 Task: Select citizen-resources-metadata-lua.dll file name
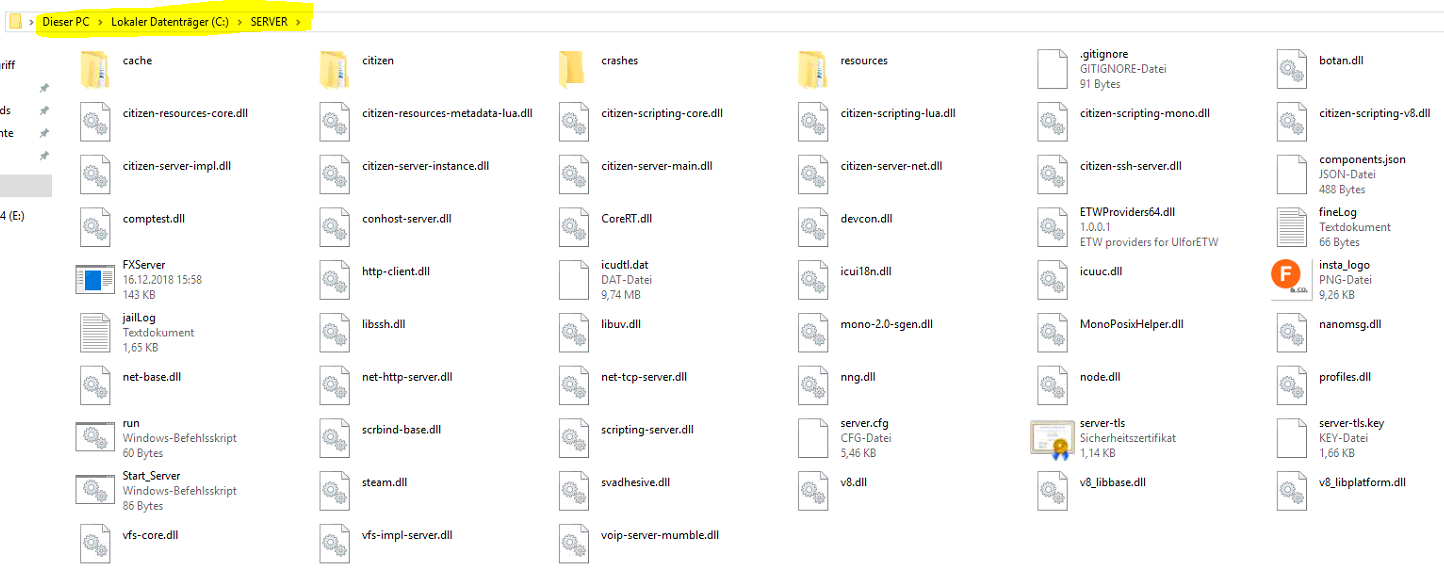(447, 113)
